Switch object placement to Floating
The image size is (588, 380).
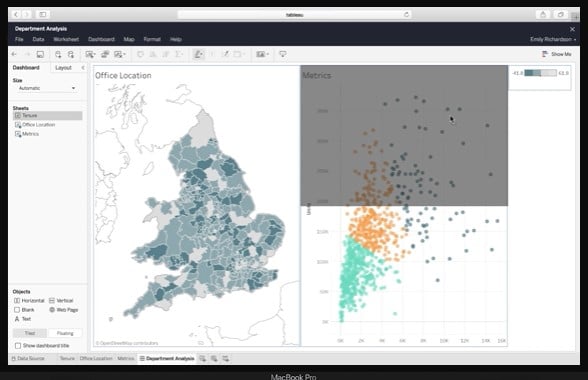click(x=65, y=333)
